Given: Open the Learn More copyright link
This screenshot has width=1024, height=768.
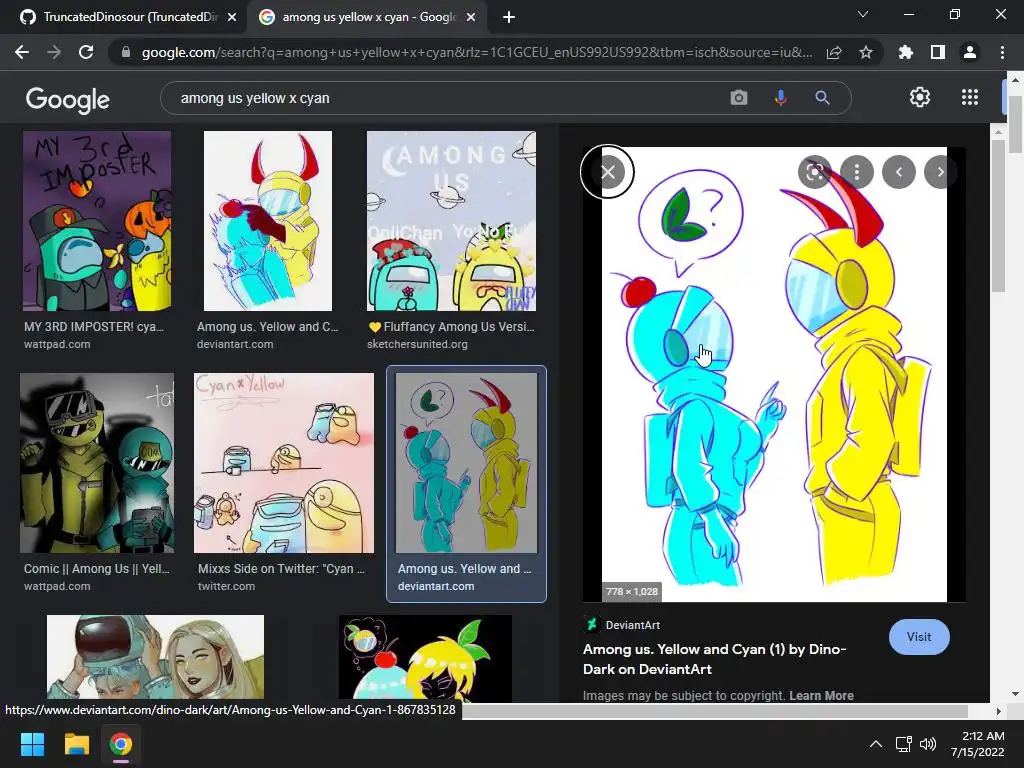Looking at the screenshot, I should click(821, 696).
